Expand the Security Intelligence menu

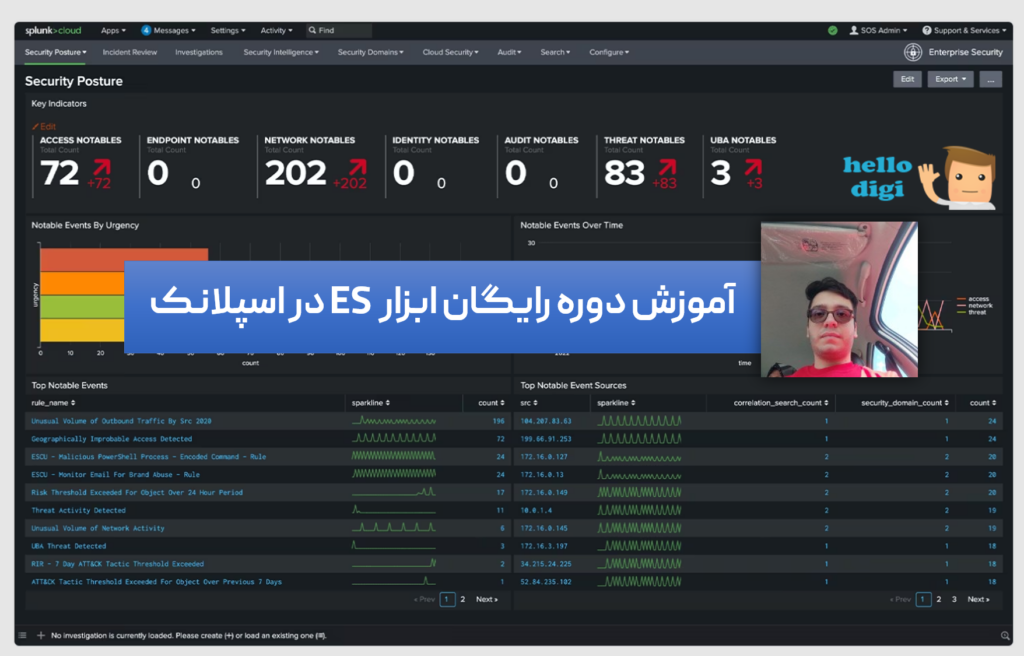pos(281,52)
